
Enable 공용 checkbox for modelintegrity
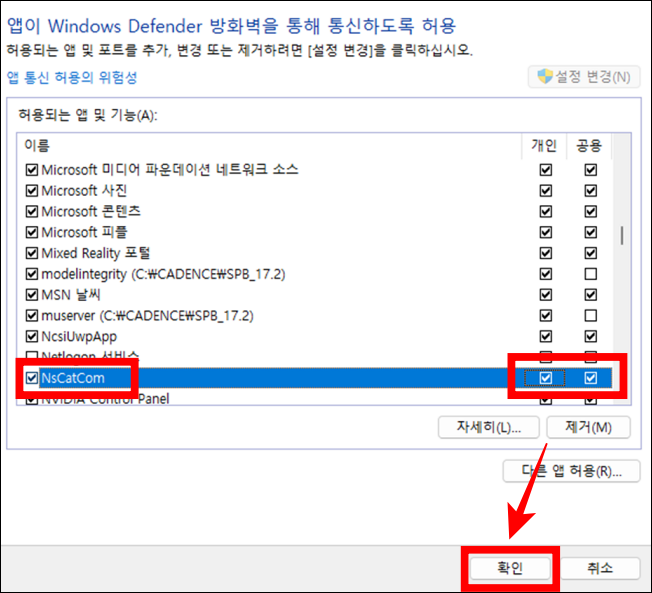[591, 274]
